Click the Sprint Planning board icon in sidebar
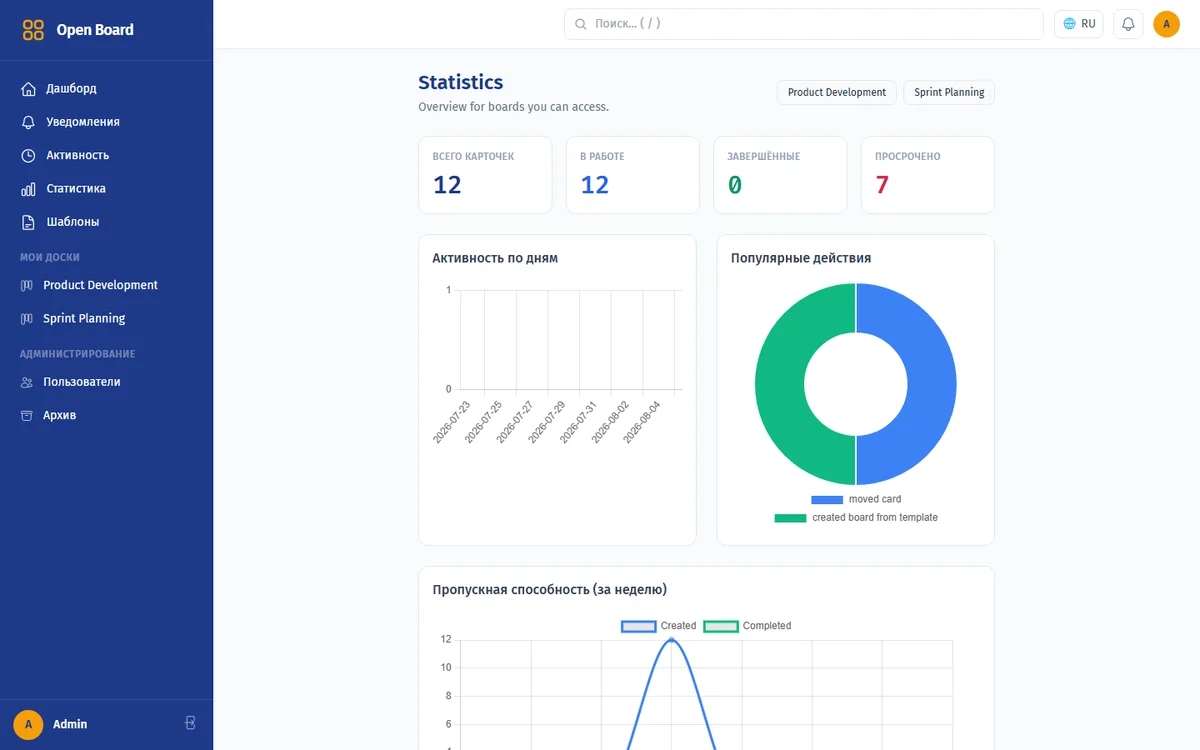 pos(27,319)
